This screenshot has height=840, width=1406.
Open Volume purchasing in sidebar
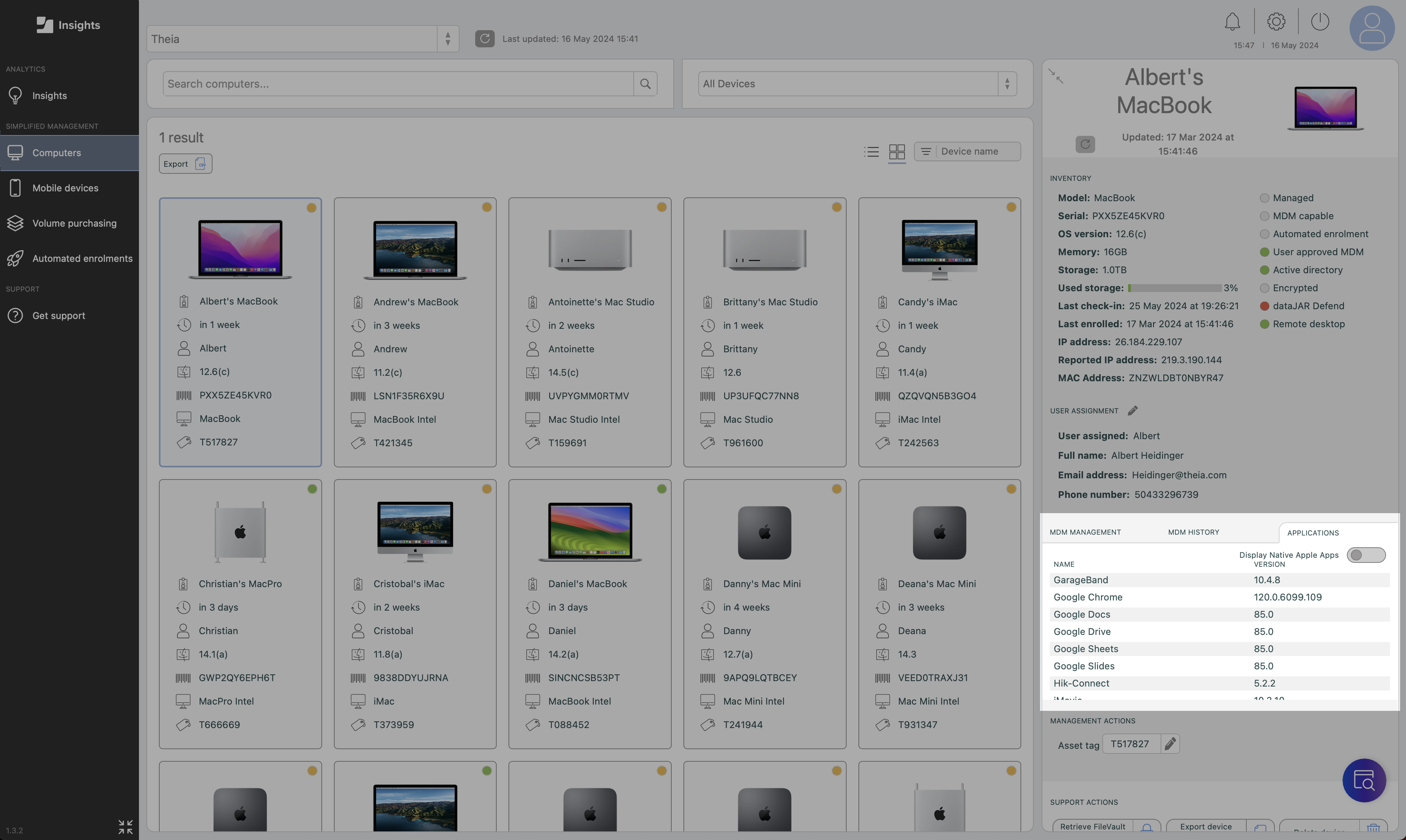[x=69, y=223]
